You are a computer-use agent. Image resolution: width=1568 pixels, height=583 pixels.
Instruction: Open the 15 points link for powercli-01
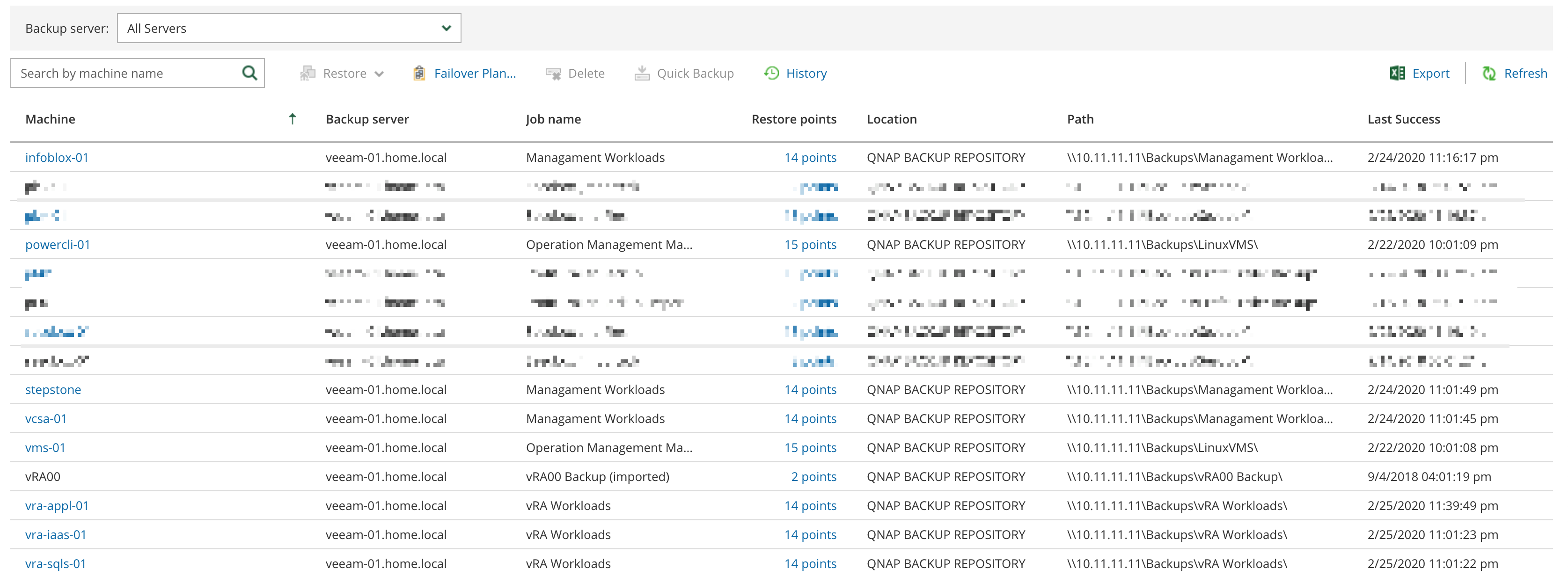tap(810, 245)
